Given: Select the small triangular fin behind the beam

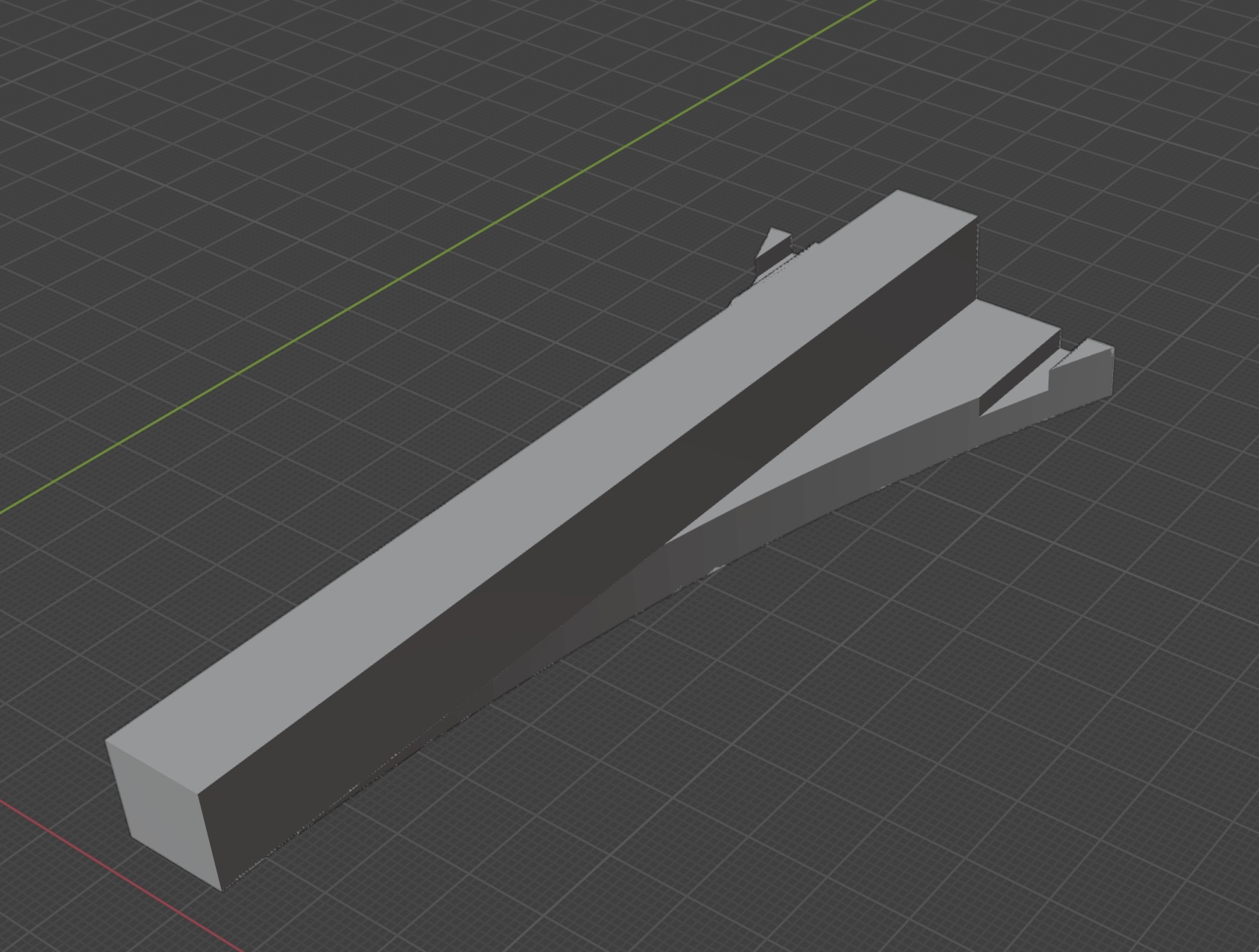Looking at the screenshot, I should [774, 243].
